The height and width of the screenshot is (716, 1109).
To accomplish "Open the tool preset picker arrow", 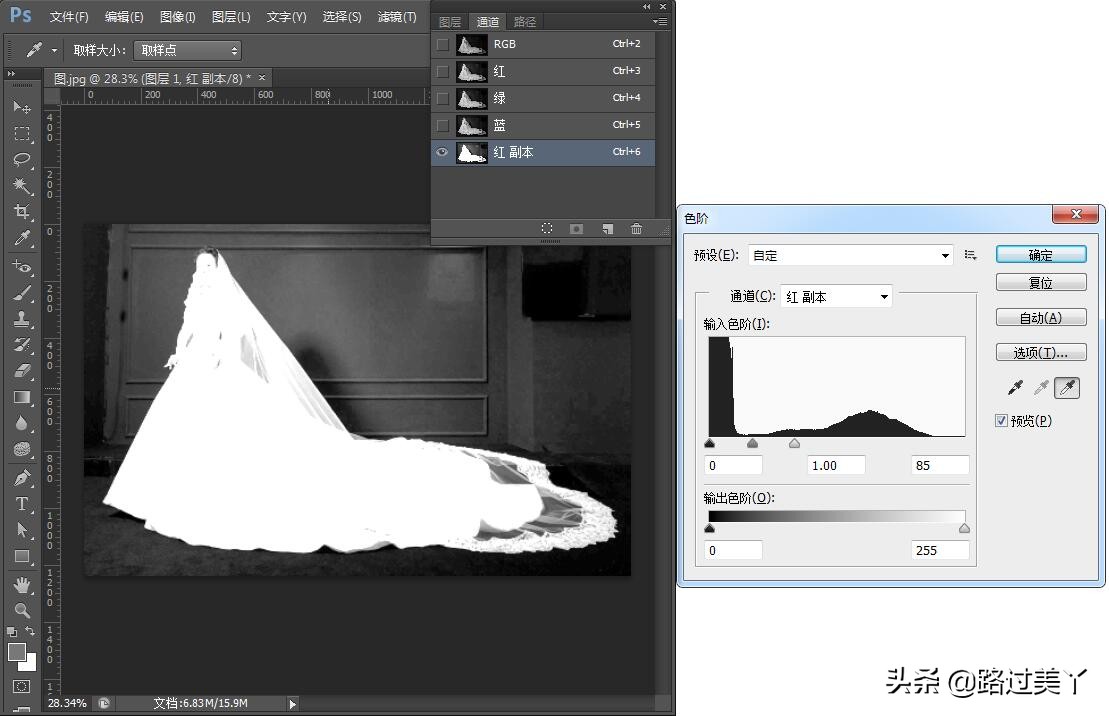I will (x=54, y=50).
